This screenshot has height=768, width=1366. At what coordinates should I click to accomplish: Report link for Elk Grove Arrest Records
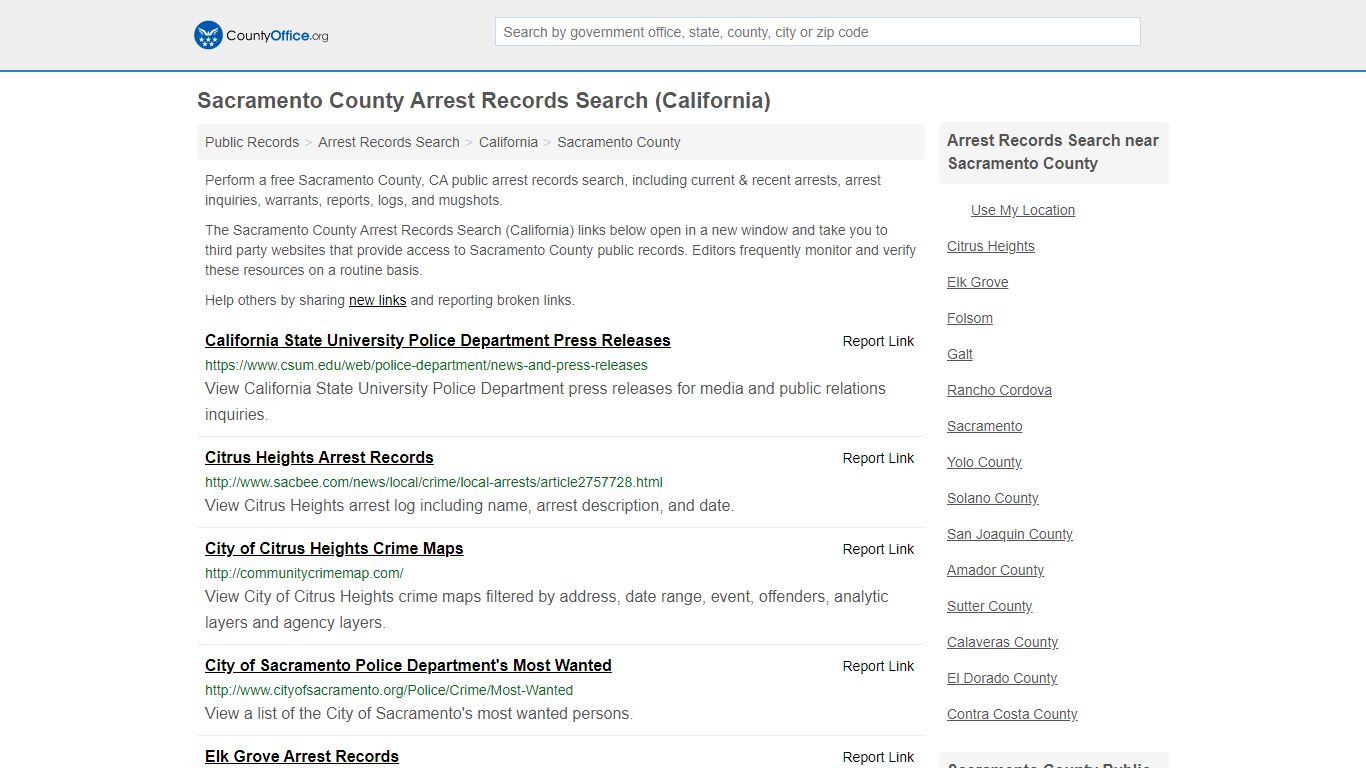(878, 757)
